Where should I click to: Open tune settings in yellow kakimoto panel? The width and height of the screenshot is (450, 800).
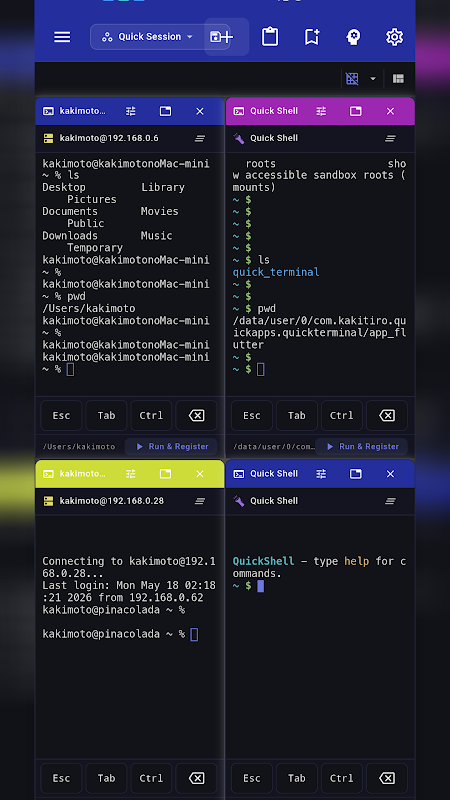pos(131,474)
